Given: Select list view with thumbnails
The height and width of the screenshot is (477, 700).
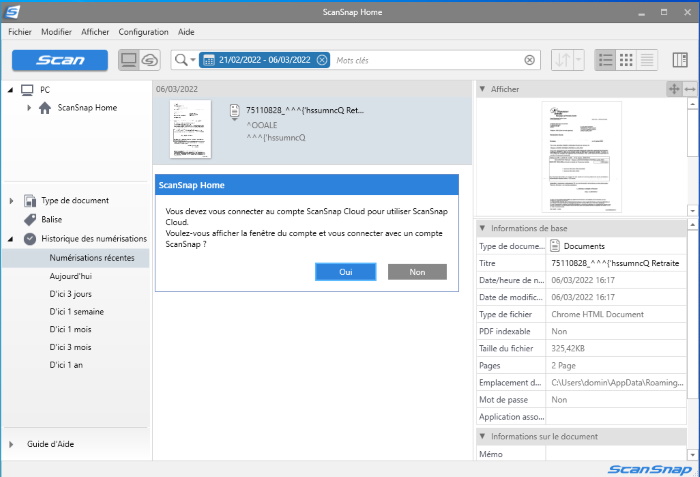Looking at the screenshot, I should coord(605,60).
